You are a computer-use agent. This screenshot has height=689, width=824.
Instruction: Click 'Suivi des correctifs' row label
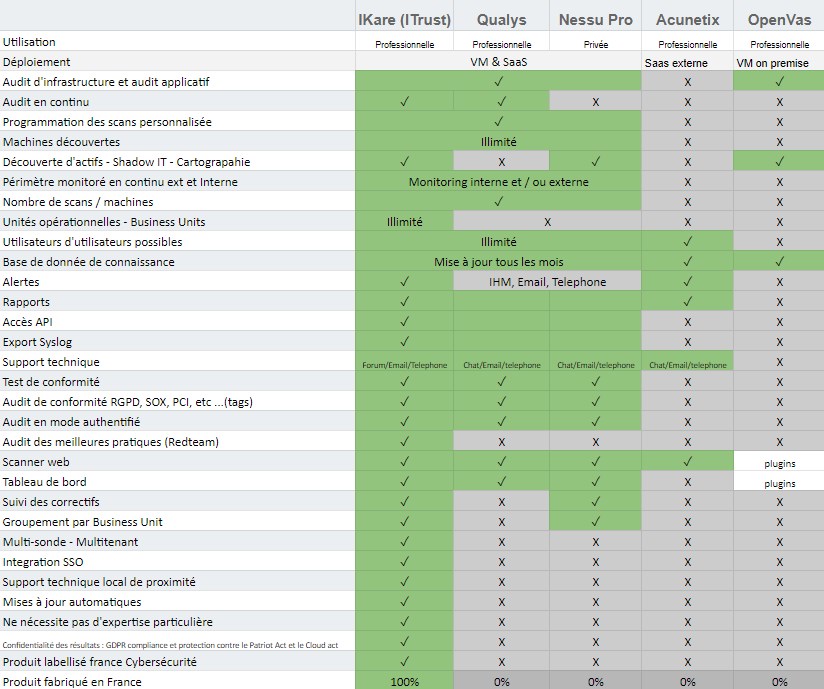point(51,502)
